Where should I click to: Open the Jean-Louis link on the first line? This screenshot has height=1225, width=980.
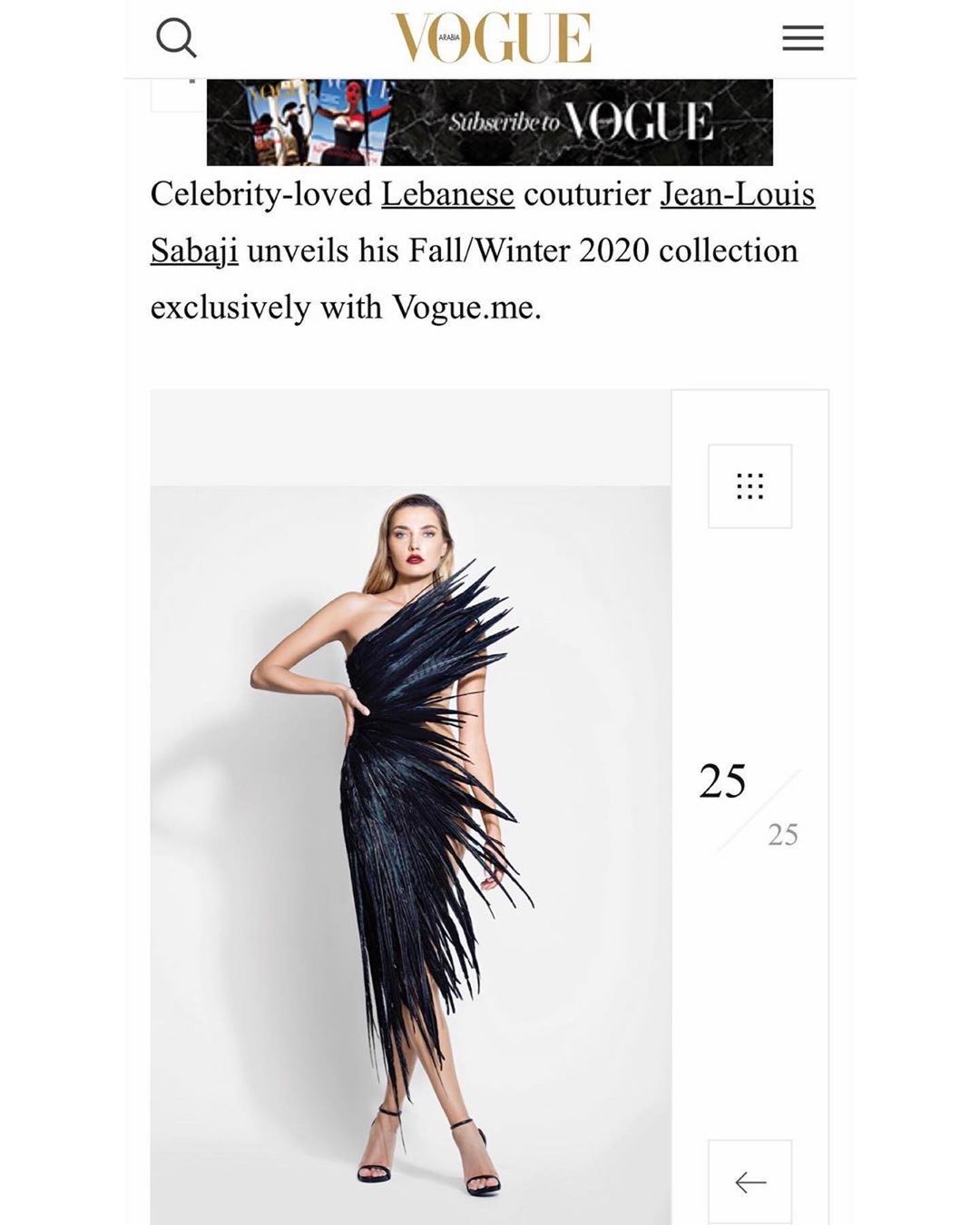(738, 194)
